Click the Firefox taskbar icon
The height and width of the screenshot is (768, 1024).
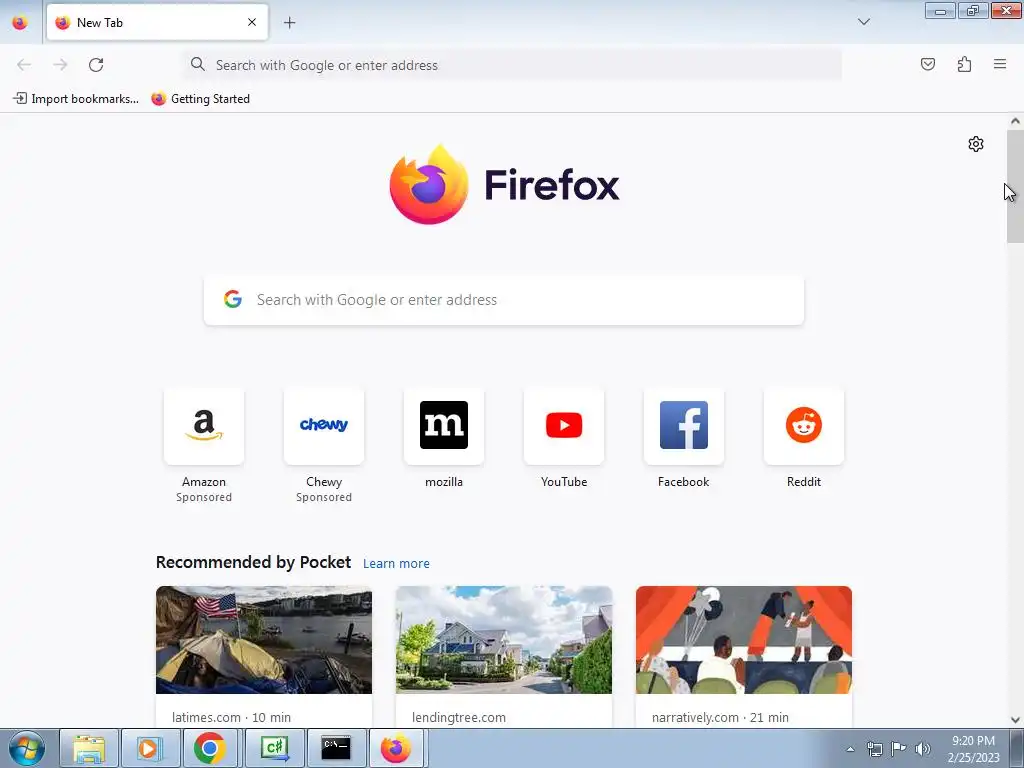click(x=396, y=748)
